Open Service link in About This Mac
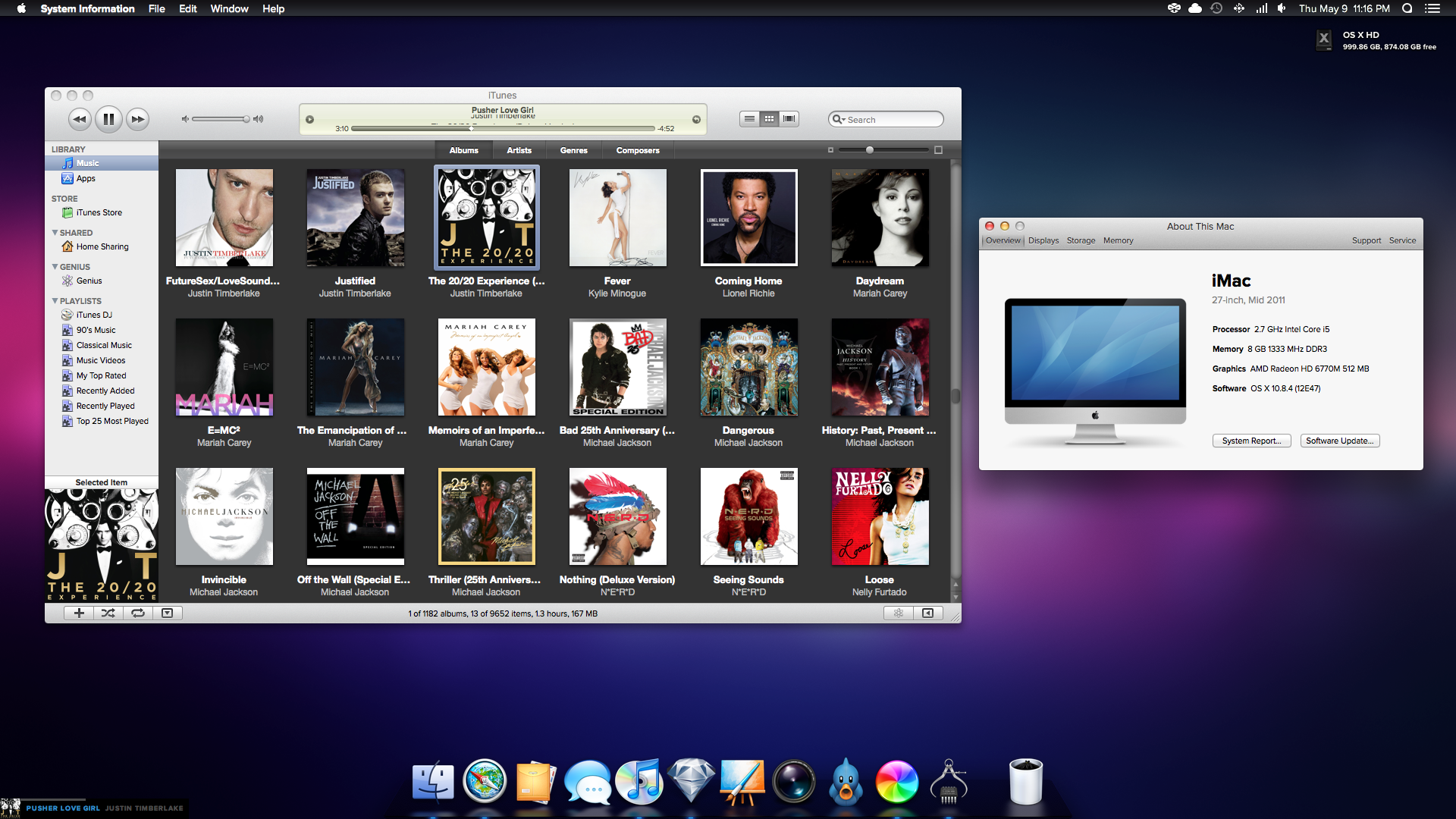The image size is (1456, 819). (x=1402, y=240)
